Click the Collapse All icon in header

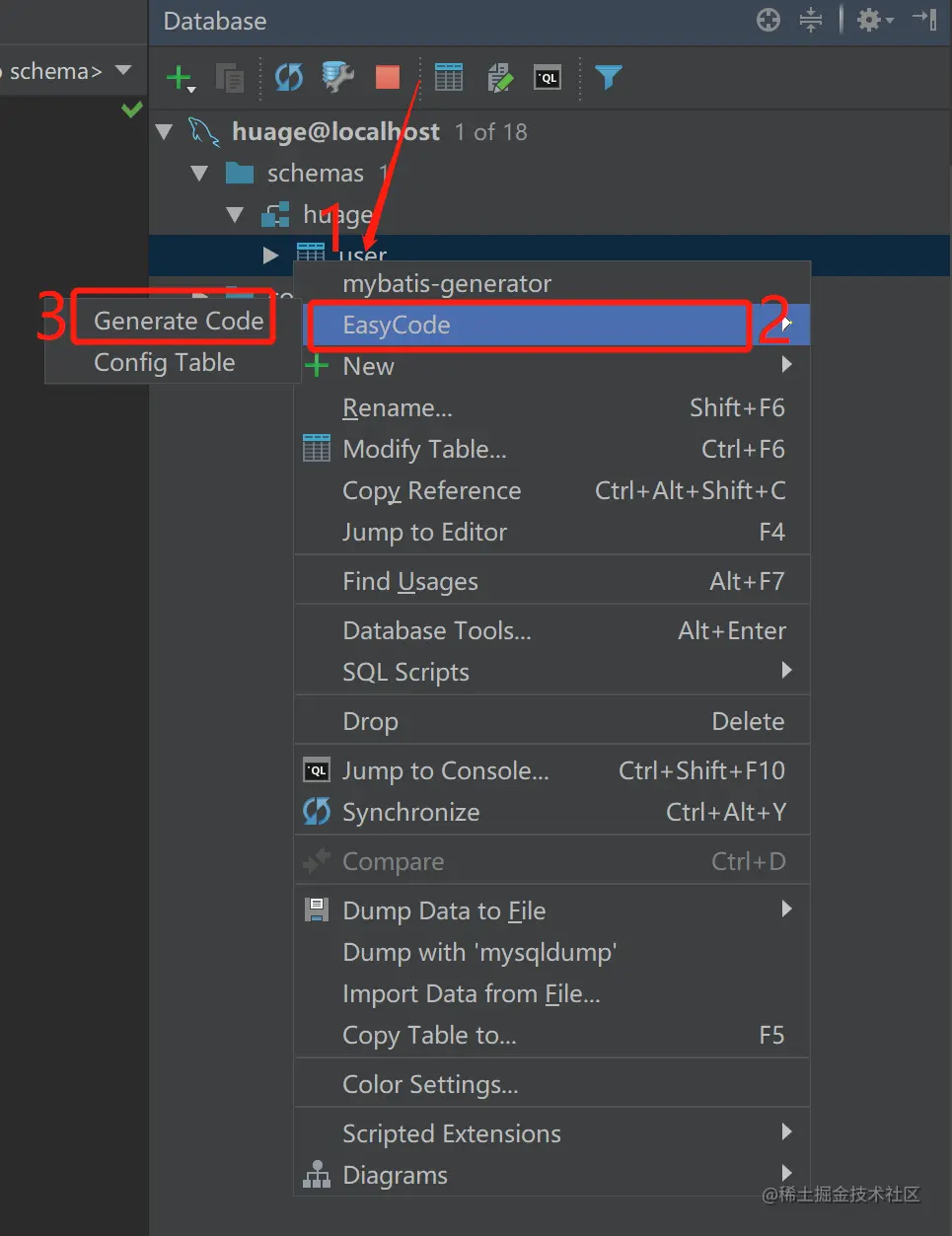(x=811, y=20)
